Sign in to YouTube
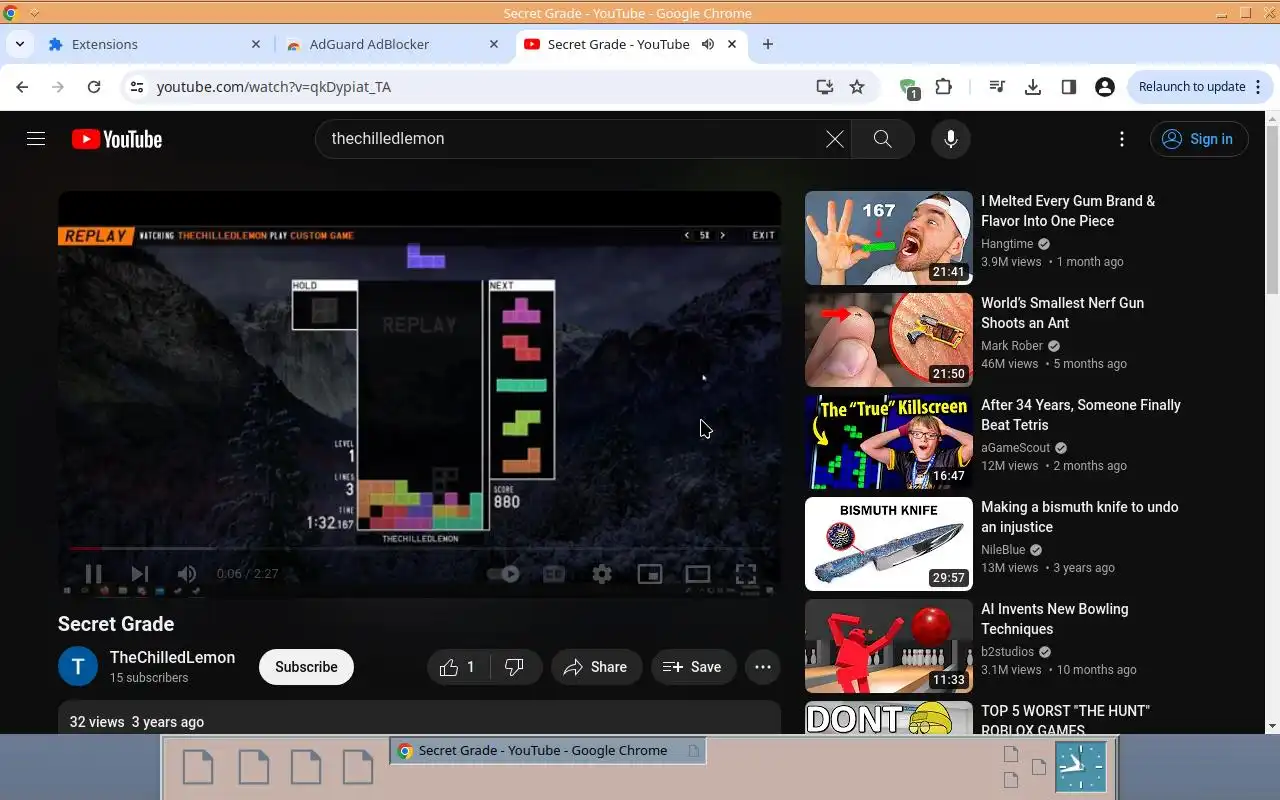 coord(1198,139)
